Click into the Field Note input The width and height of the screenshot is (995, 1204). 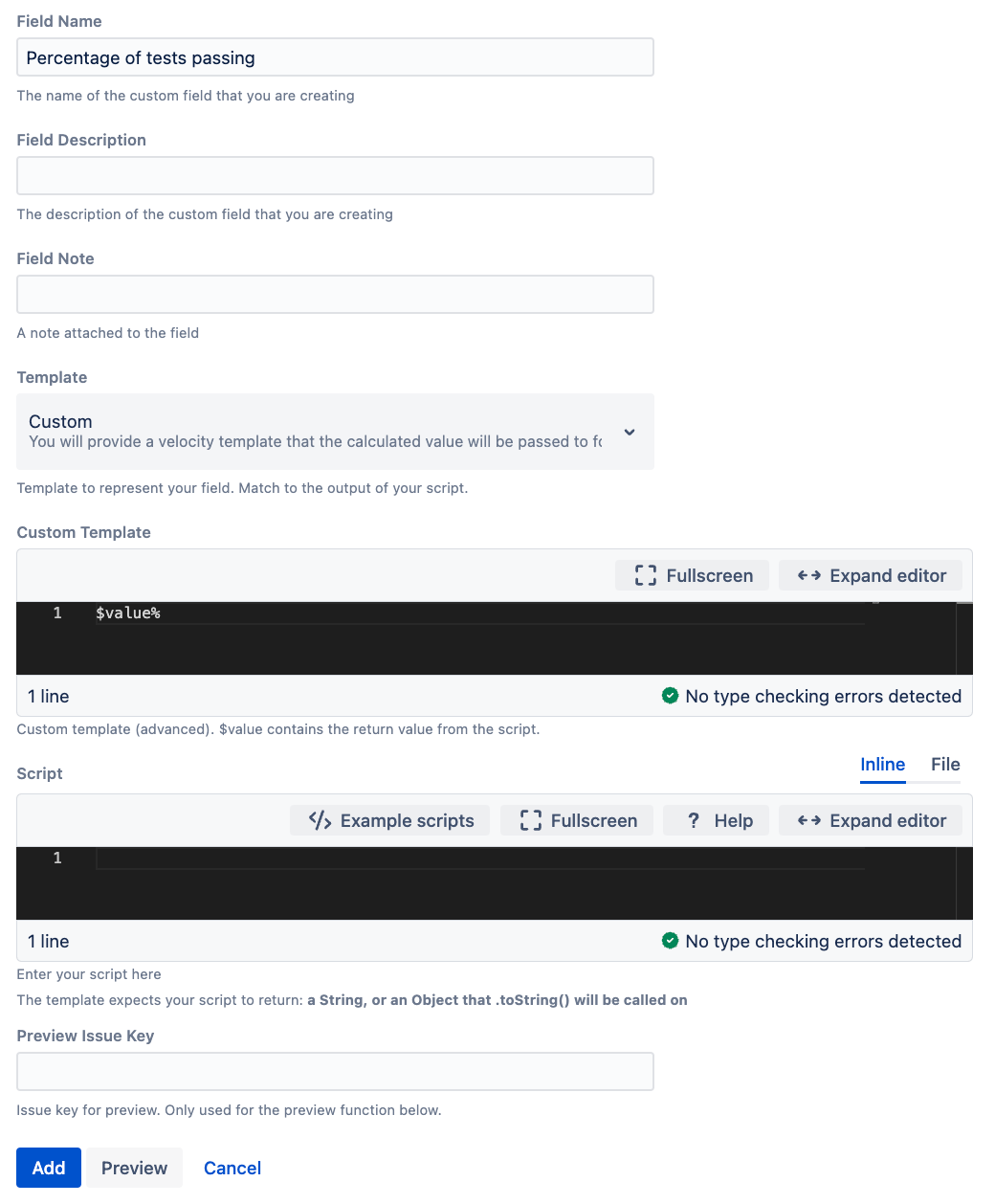coord(335,295)
